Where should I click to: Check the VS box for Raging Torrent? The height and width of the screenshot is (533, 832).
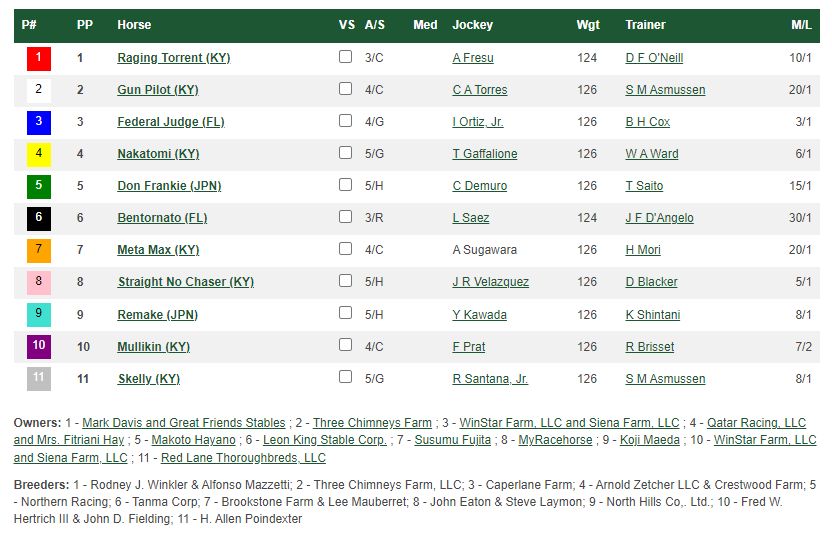(x=345, y=57)
